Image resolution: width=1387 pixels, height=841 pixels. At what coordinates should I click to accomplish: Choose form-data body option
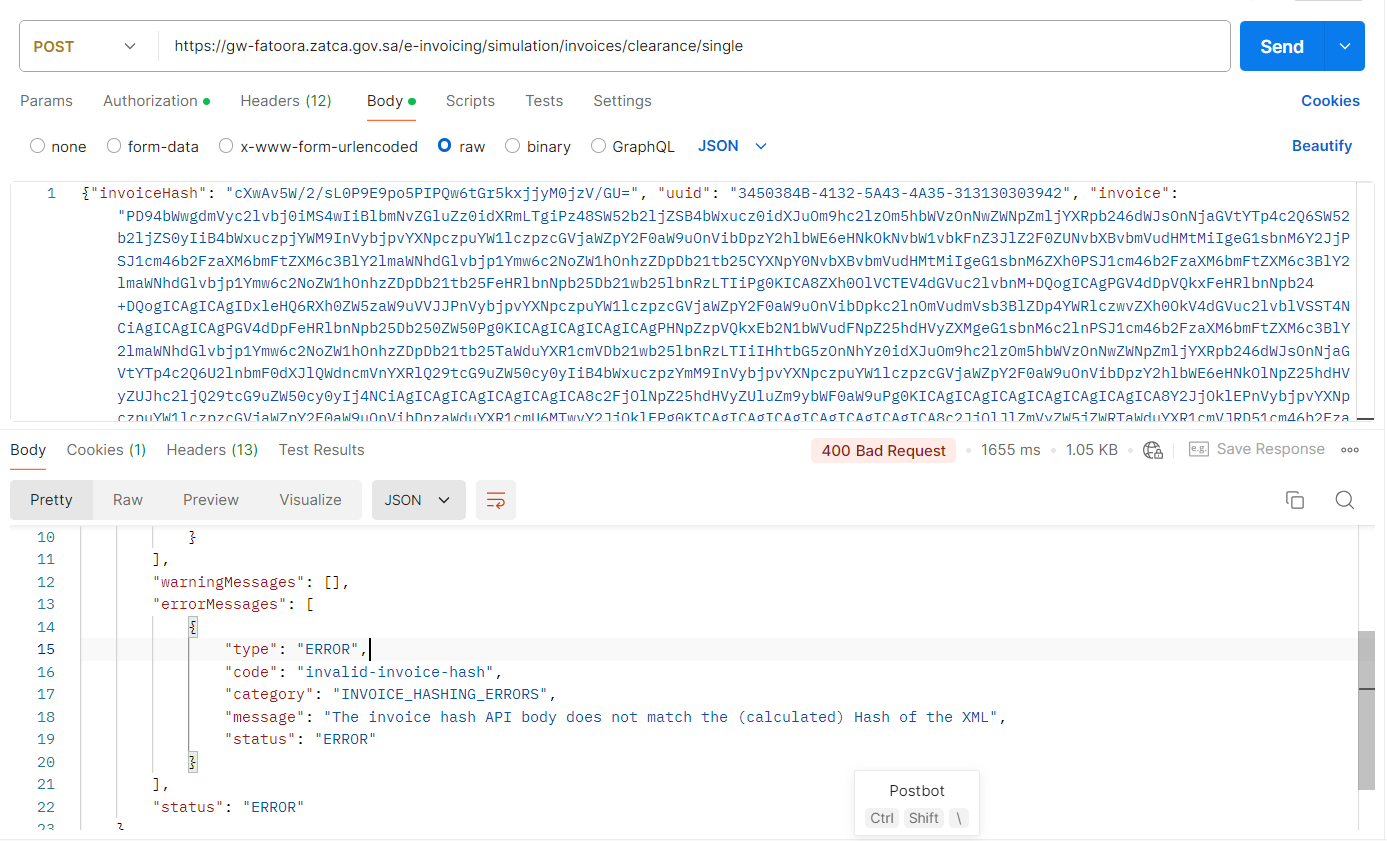[114, 146]
